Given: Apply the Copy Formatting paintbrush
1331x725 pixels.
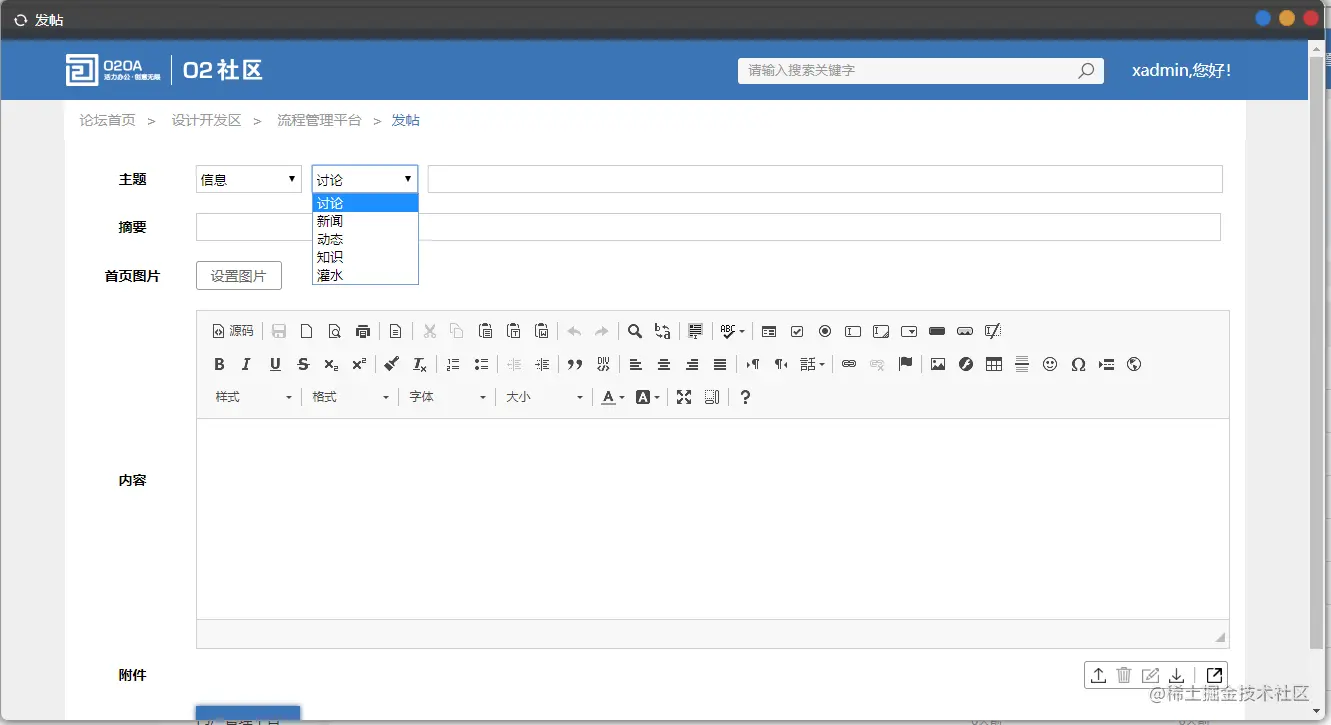Looking at the screenshot, I should (392, 364).
